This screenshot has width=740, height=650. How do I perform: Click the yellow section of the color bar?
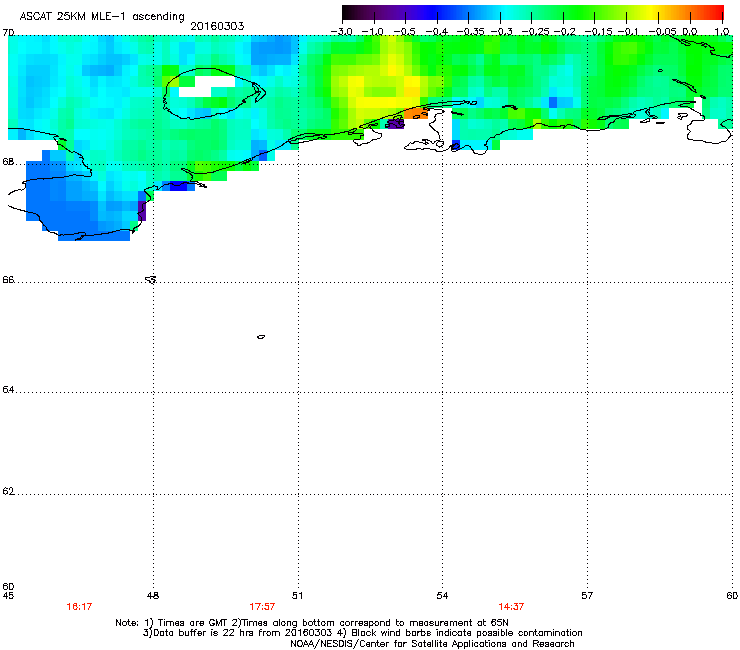[650, 12]
